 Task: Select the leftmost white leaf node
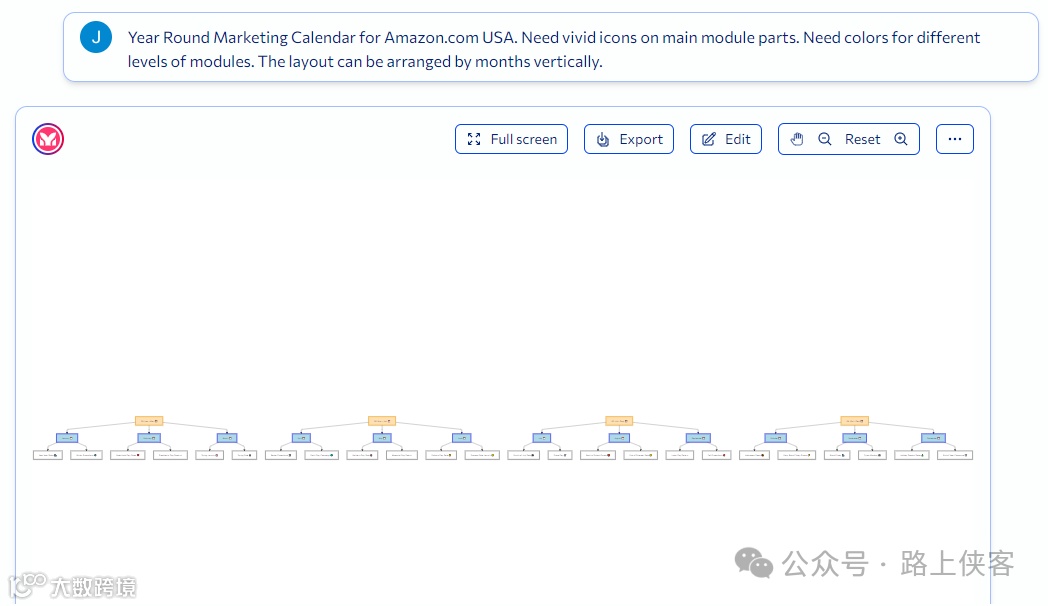47,455
